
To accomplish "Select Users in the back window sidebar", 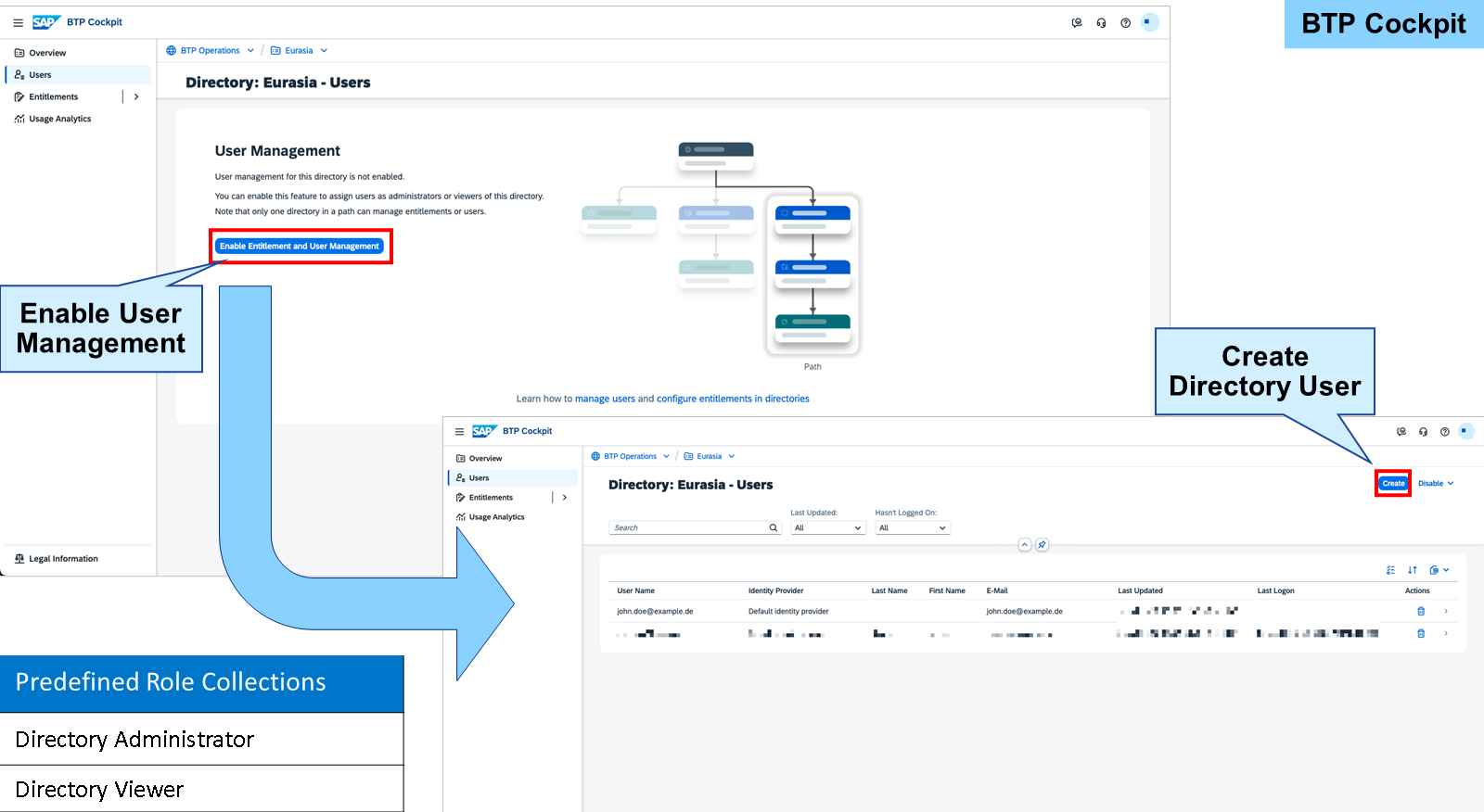I will 79,75.
